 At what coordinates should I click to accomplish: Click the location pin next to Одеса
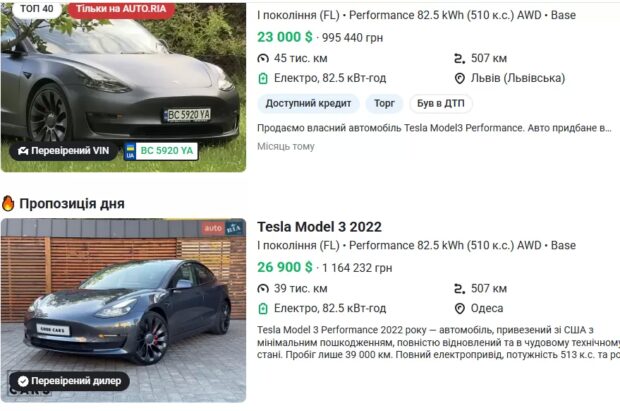(459, 309)
